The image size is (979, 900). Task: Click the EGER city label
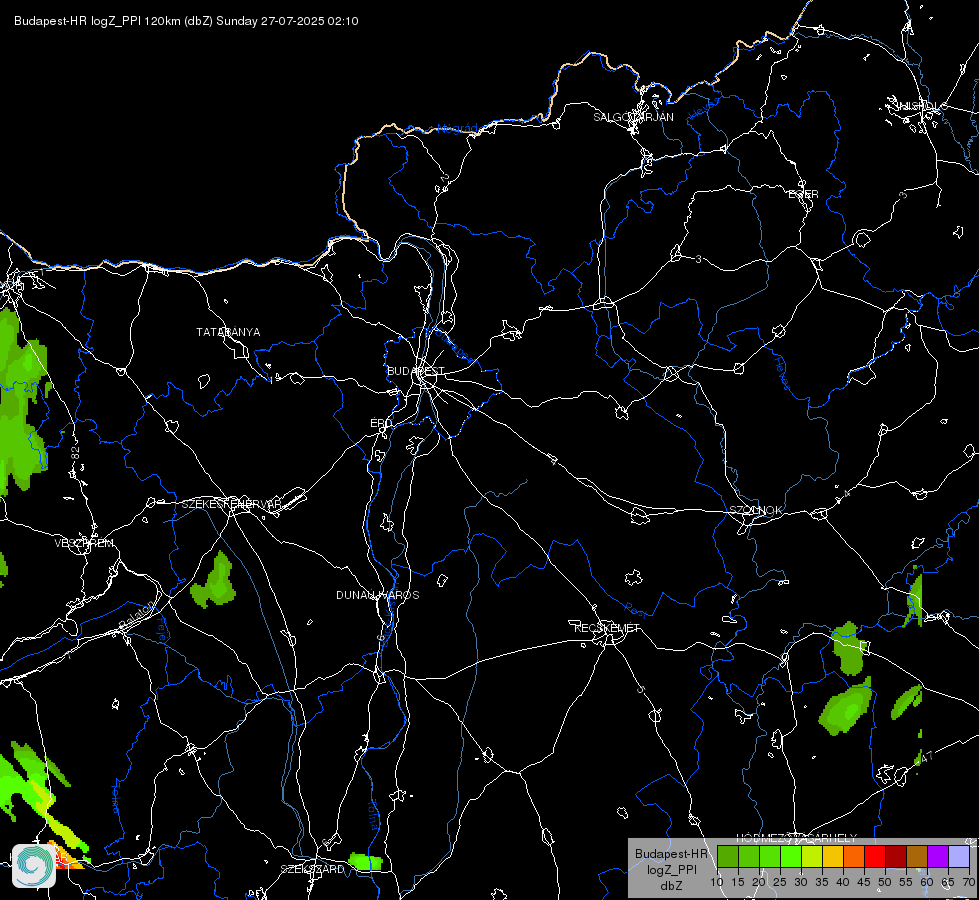[x=803, y=194]
